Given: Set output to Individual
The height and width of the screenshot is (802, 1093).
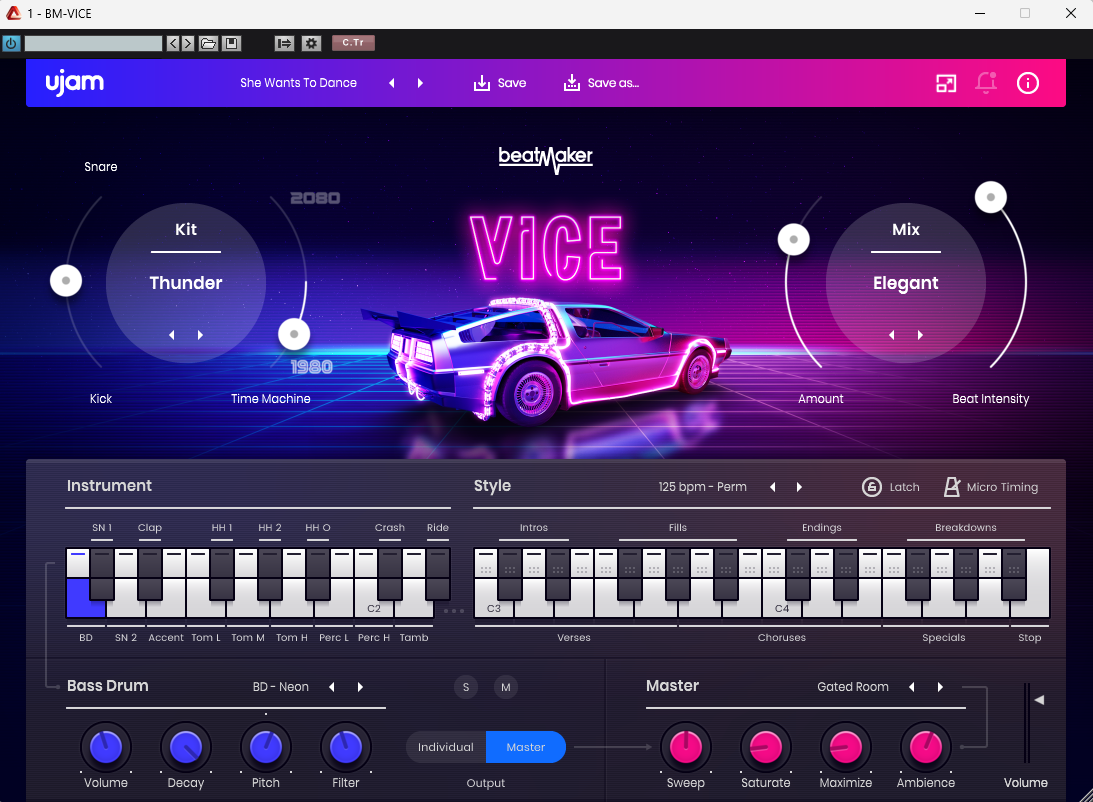Looking at the screenshot, I should point(446,747).
